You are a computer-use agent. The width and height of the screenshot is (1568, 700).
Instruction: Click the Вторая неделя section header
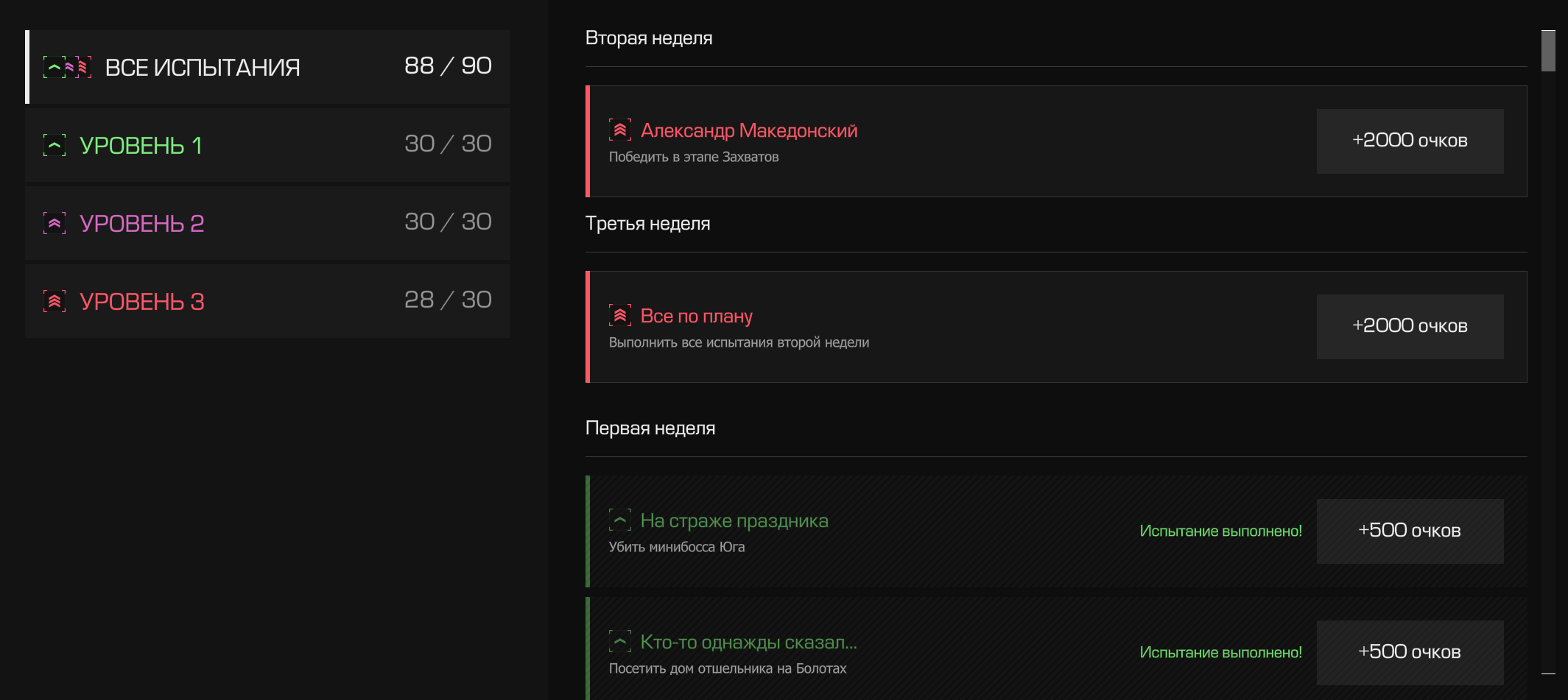coord(649,38)
